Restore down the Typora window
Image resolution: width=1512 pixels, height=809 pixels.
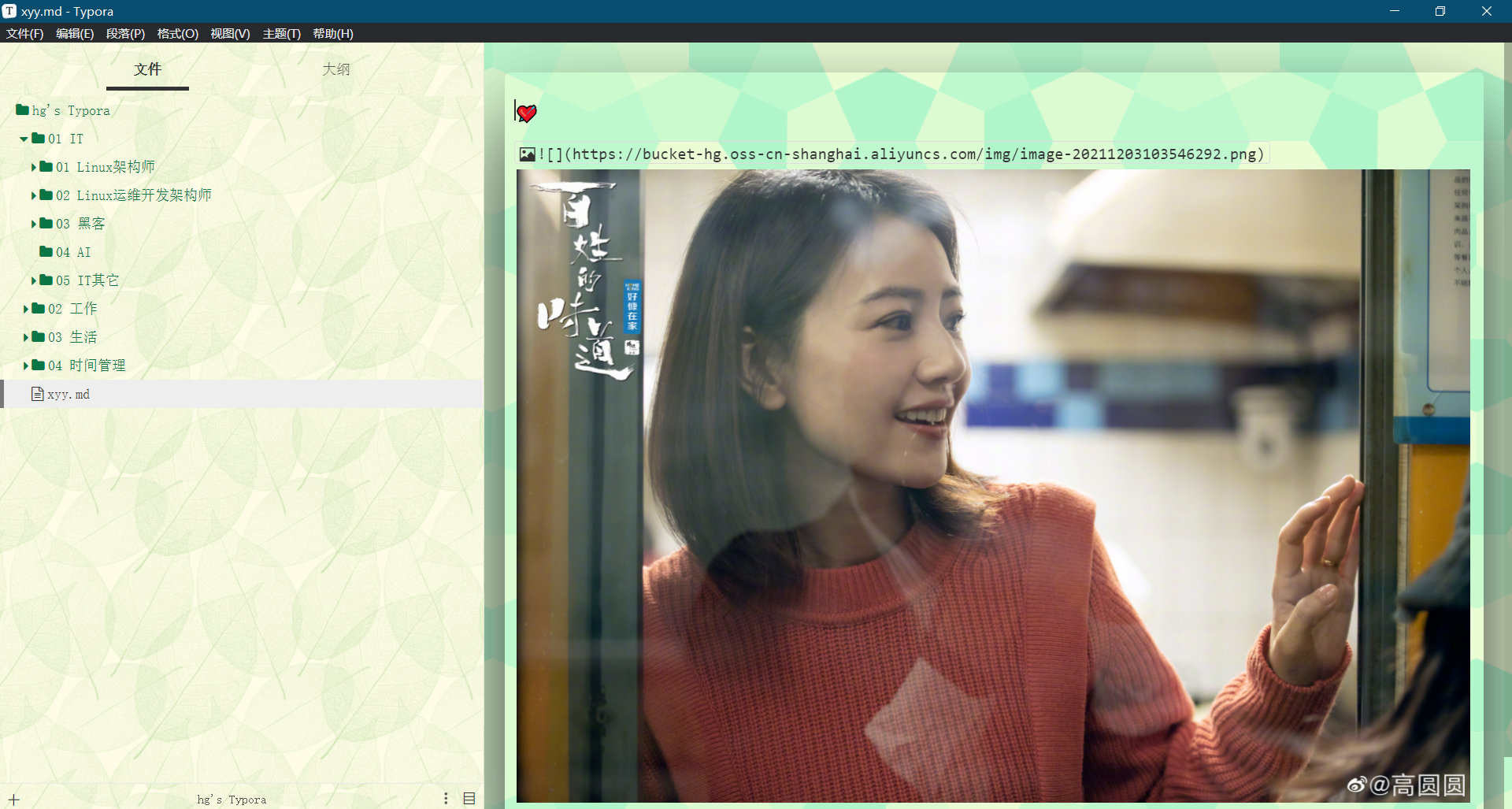[1440, 11]
